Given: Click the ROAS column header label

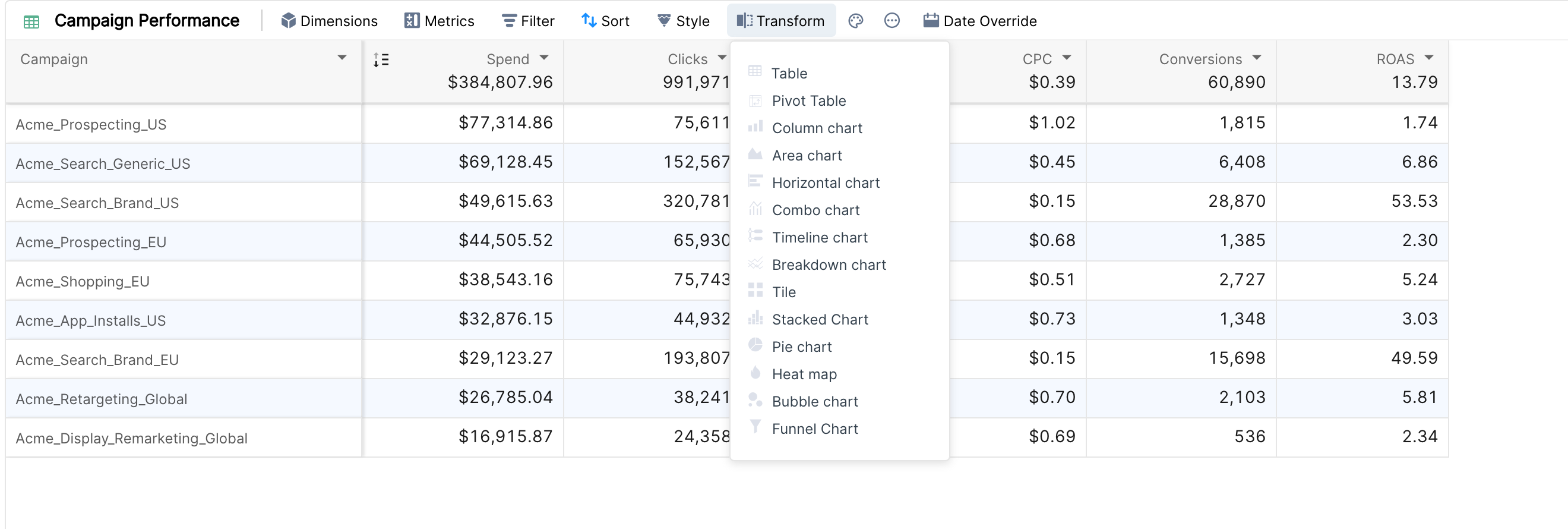Looking at the screenshot, I should click(x=1395, y=59).
